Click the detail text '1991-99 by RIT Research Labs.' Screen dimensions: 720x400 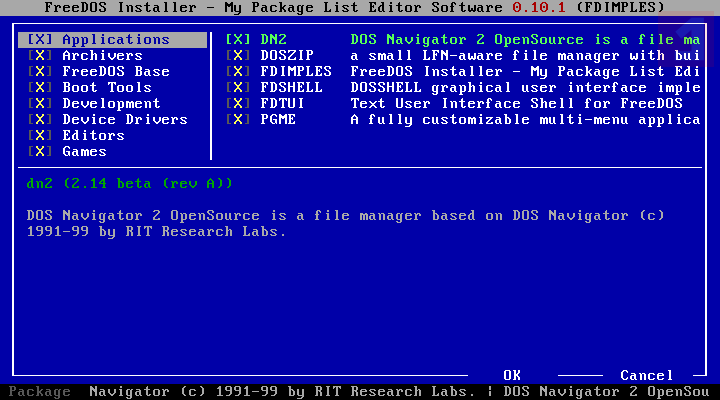click(x=157, y=231)
